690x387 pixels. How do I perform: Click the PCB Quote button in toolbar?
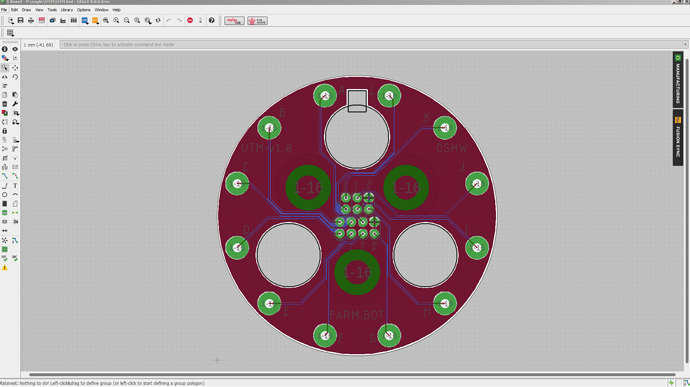[x=257, y=20]
